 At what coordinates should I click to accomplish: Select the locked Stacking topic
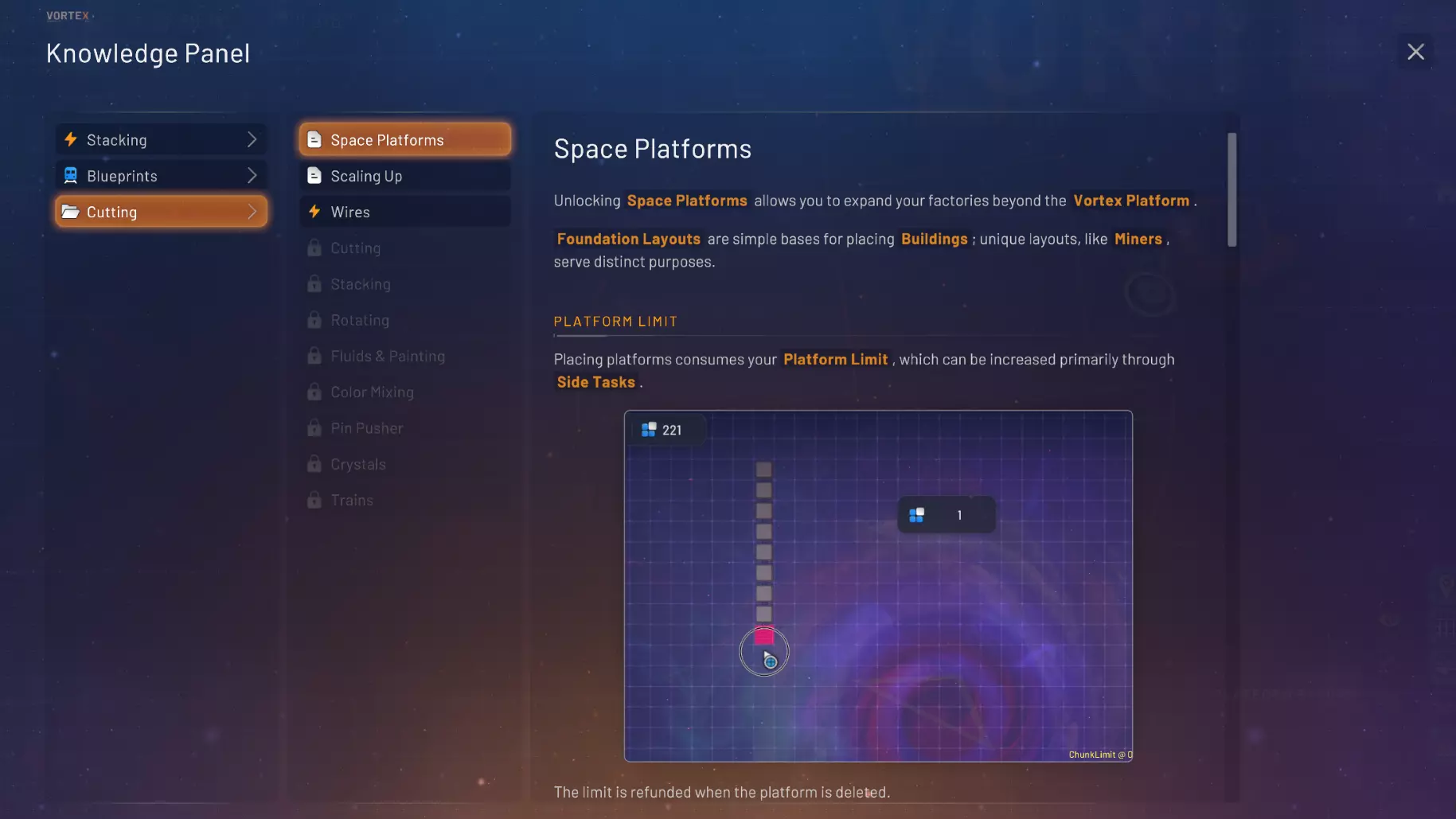click(x=405, y=283)
